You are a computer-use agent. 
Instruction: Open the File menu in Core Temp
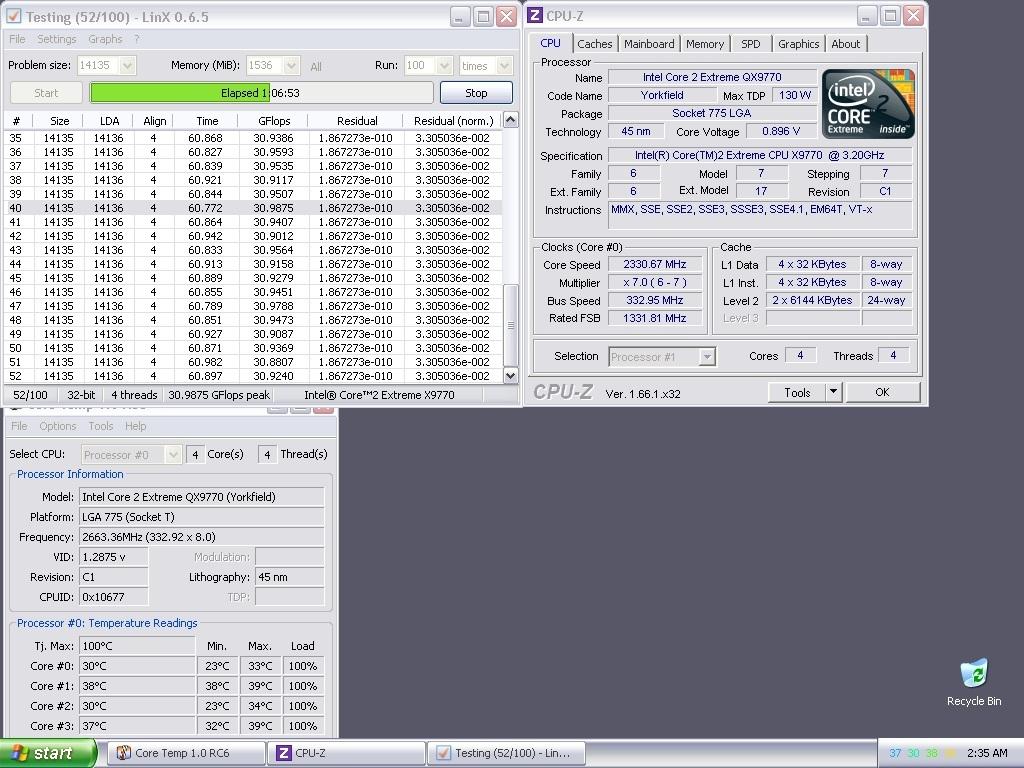tap(19, 426)
